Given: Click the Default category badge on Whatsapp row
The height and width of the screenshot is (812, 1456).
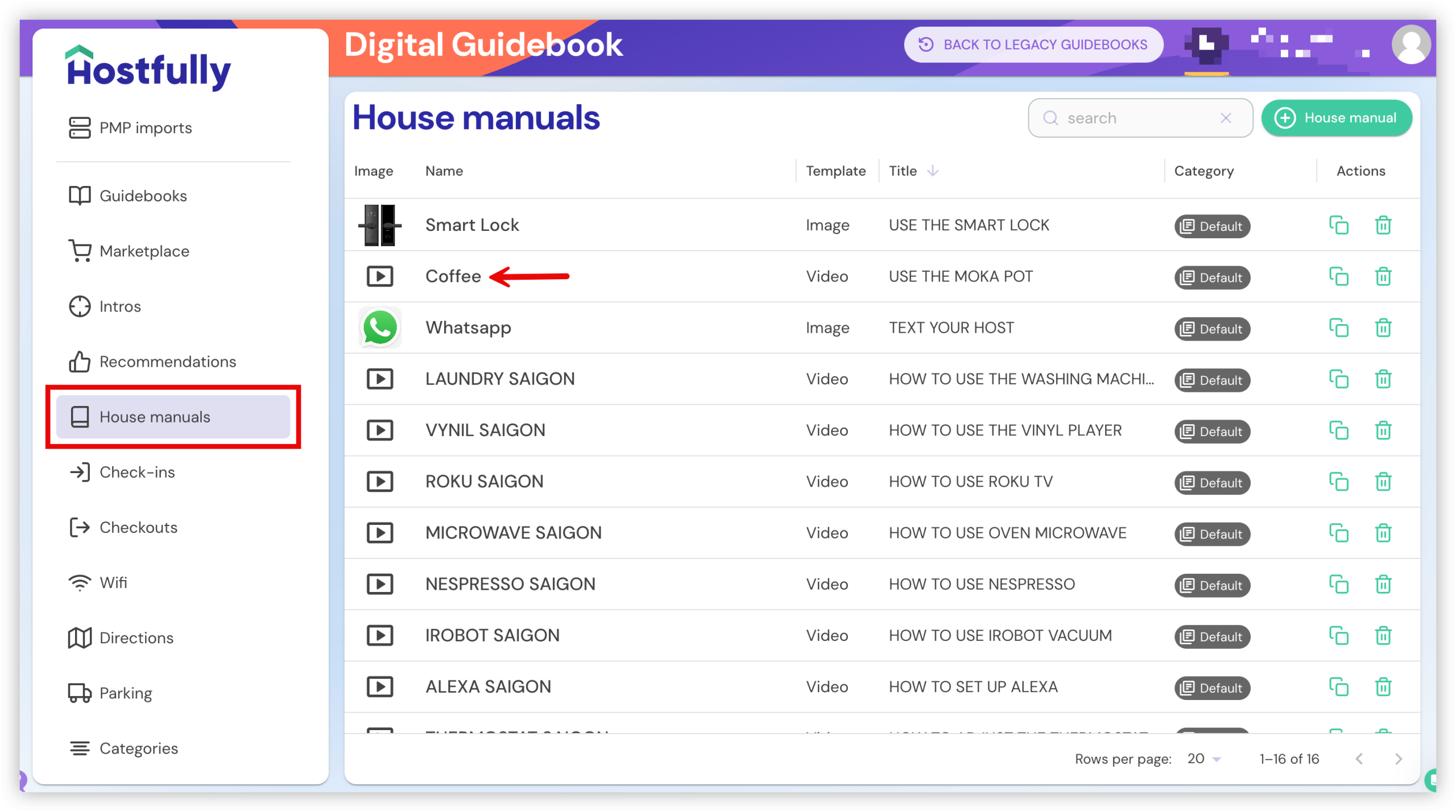Looking at the screenshot, I should click(x=1212, y=329).
